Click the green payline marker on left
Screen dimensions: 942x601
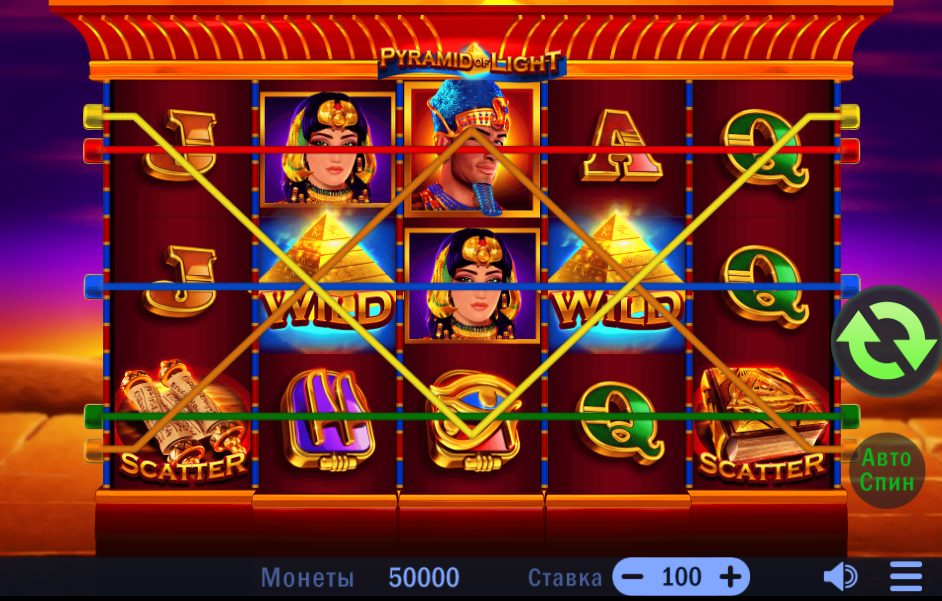[x=94, y=416]
